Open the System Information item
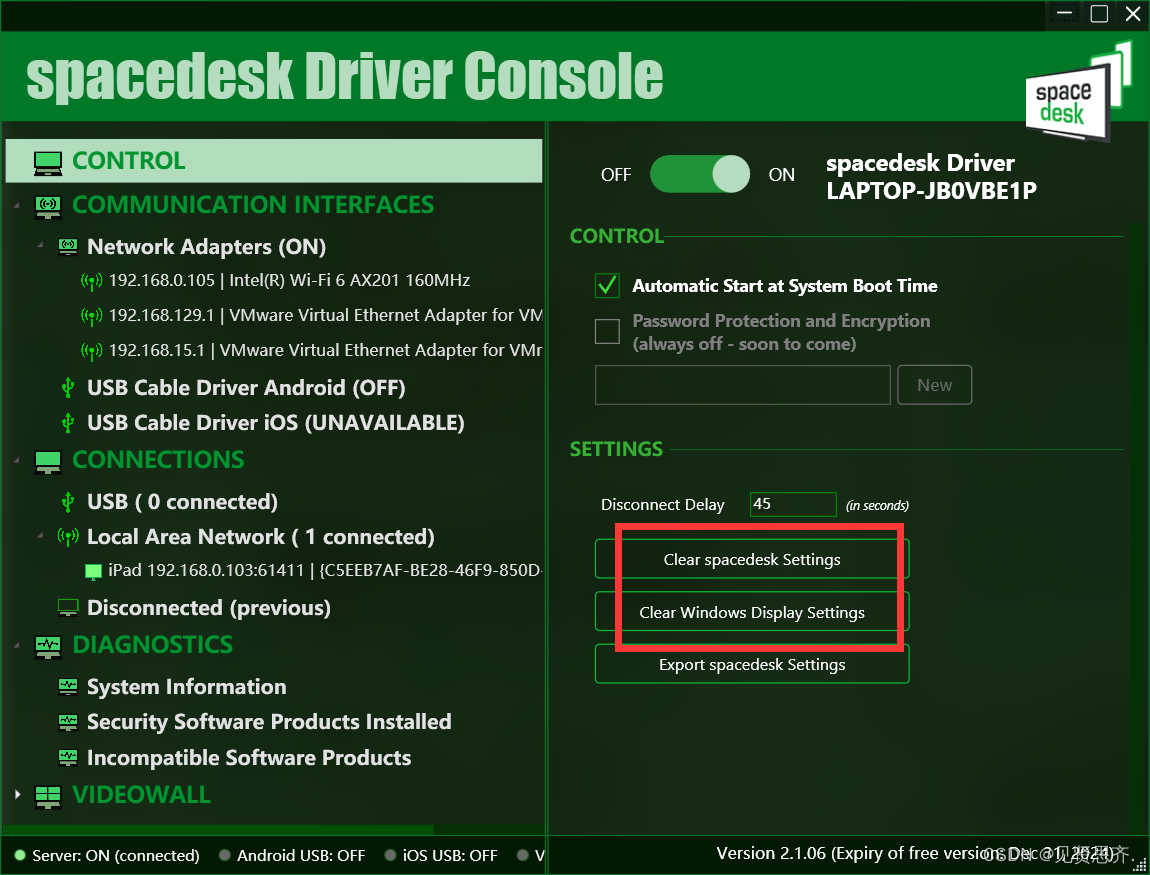Image resolution: width=1150 pixels, height=875 pixels. click(186, 687)
